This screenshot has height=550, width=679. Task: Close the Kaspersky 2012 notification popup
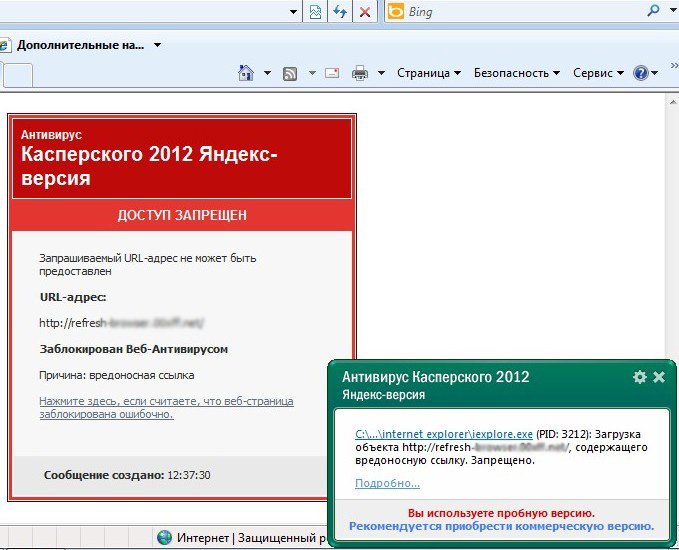tap(659, 377)
